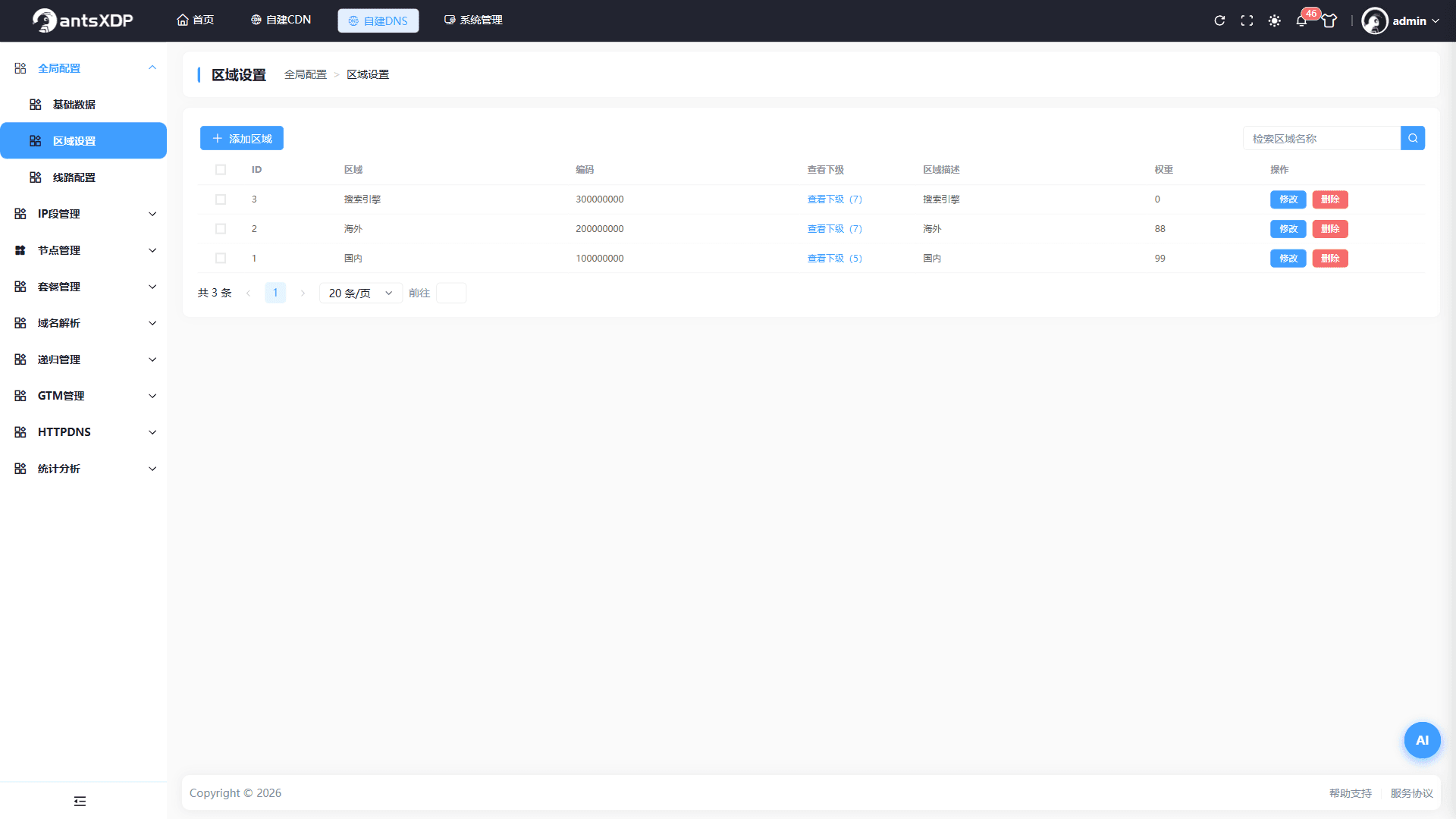Open 查看下级 (5) link for 国内

(x=835, y=259)
